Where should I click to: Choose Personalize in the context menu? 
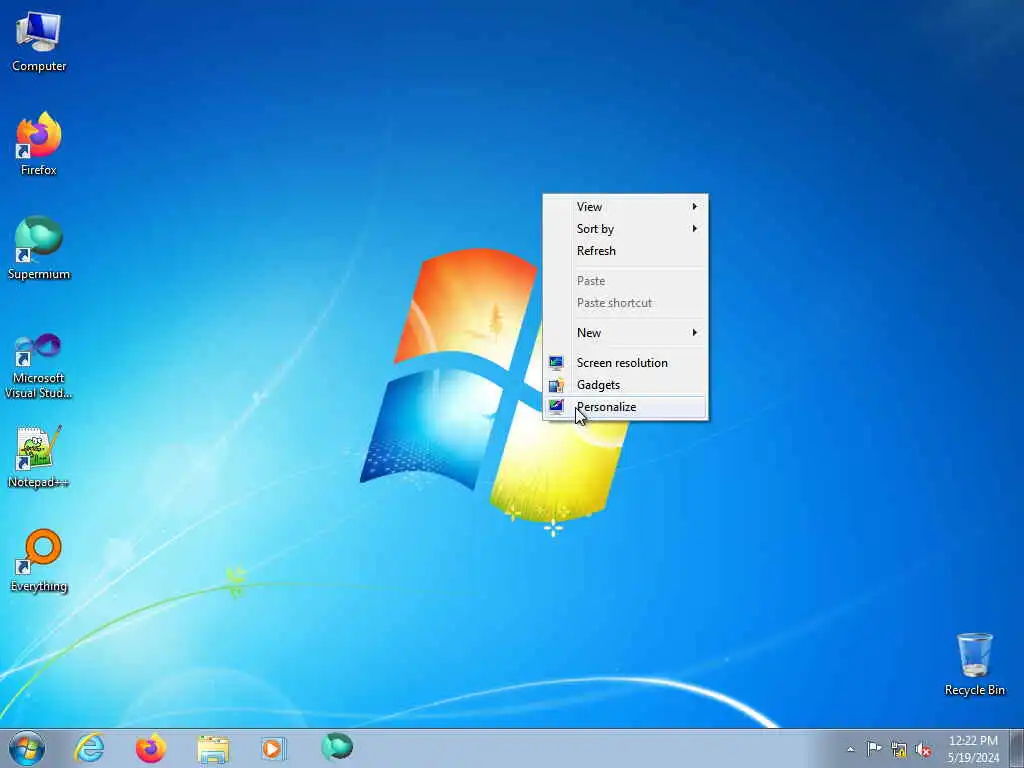(x=626, y=407)
